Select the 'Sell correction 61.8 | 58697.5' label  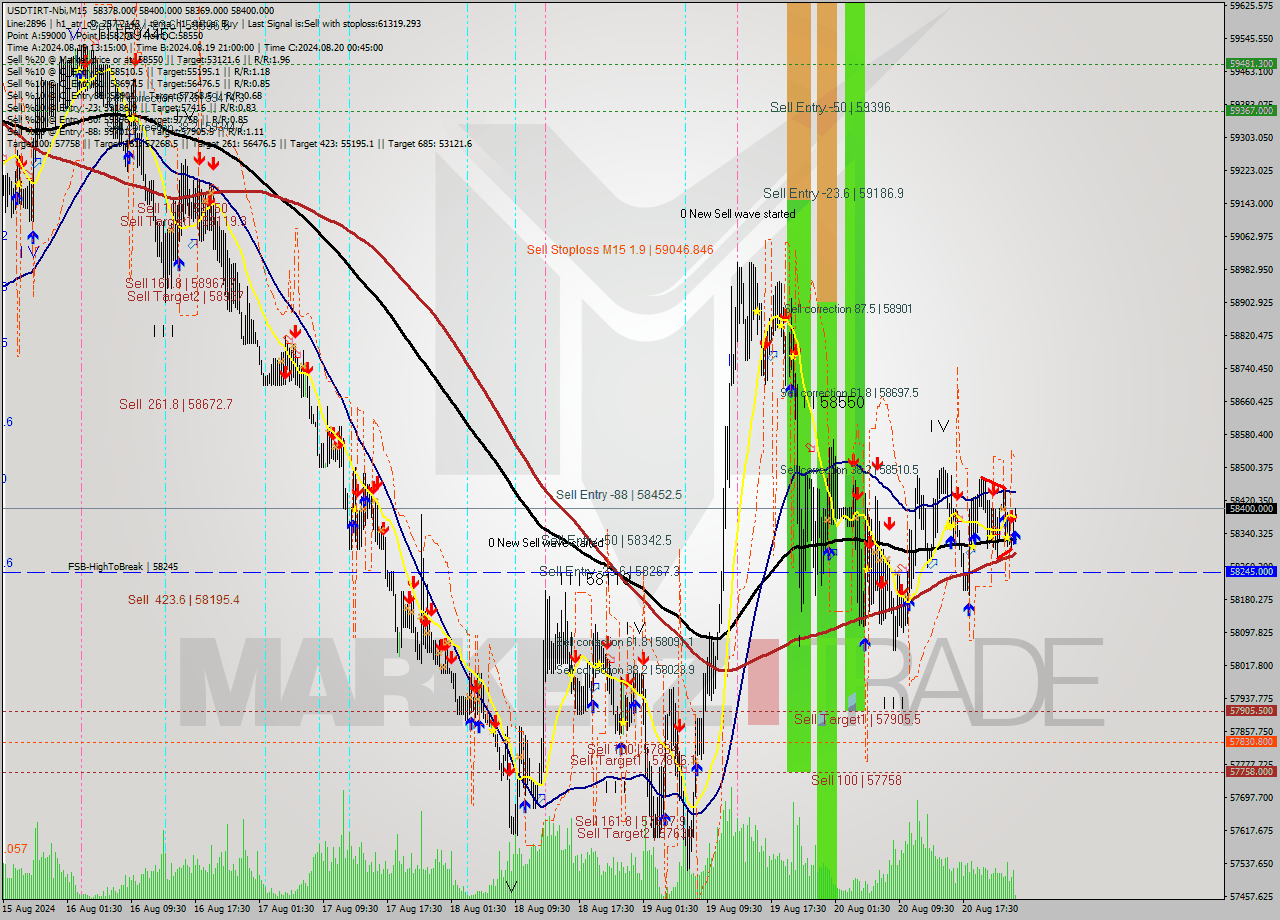pyautogui.click(x=849, y=393)
